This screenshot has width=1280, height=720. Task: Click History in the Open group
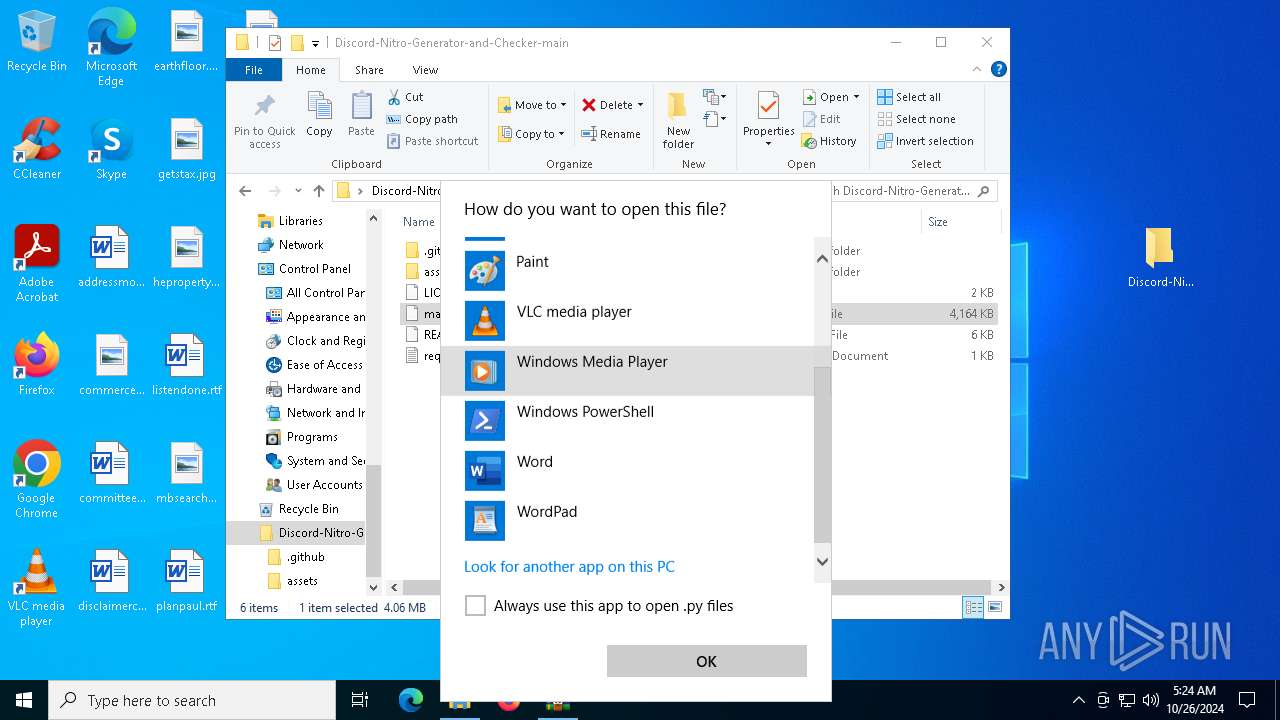(x=829, y=141)
